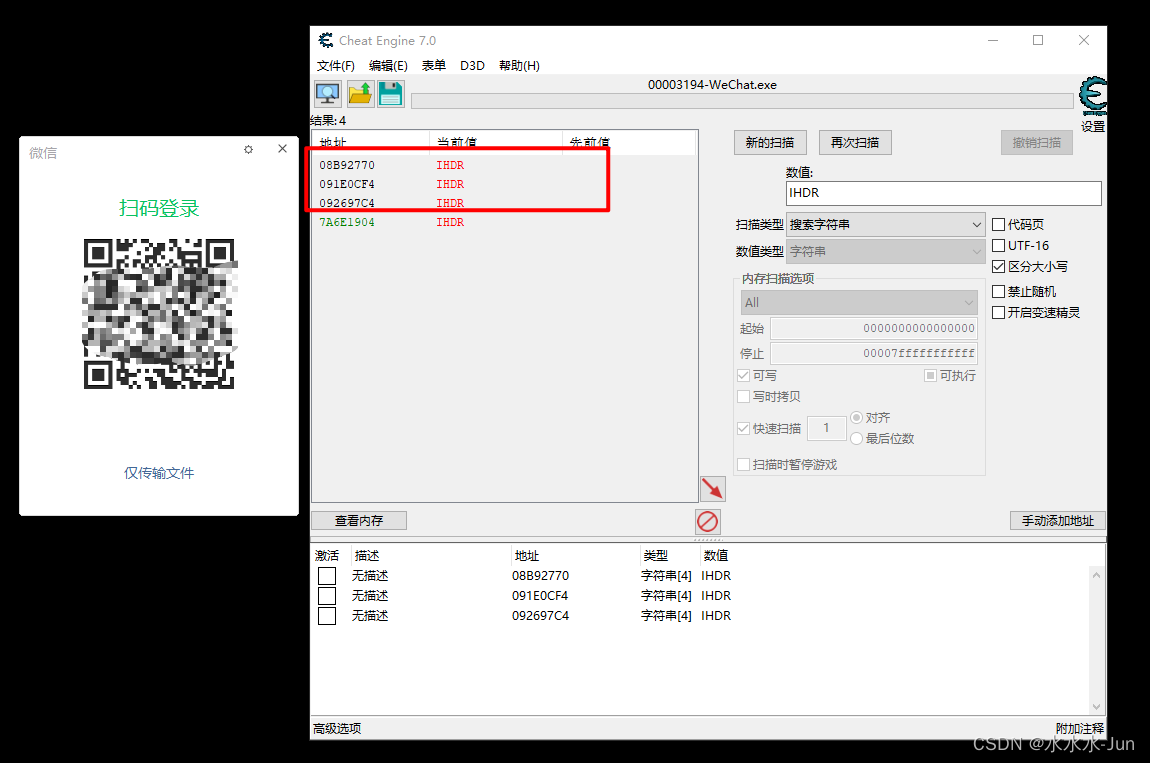Open WeChat settings gear icon
The height and width of the screenshot is (763, 1150).
tap(249, 150)
